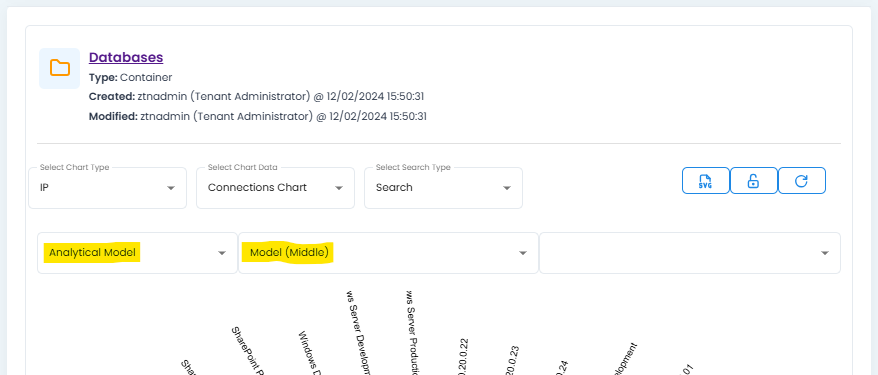The width and height of the screenshot is (878, 375).
Task: Toggle the padlock lock icon button
Action: click(x=754, y=181)
